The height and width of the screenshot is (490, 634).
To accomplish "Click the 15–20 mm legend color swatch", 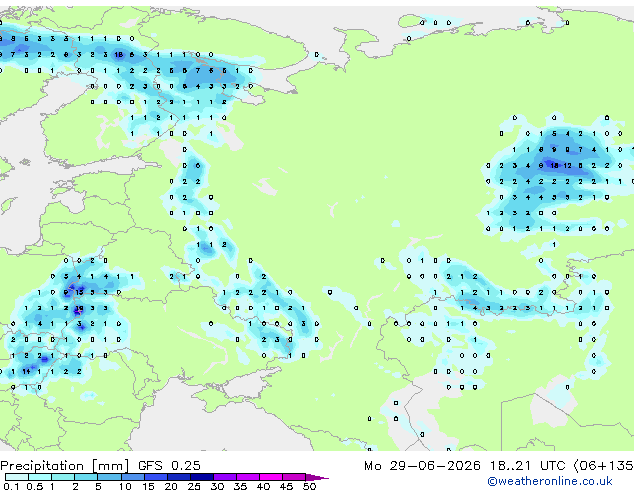I will 156,477.
